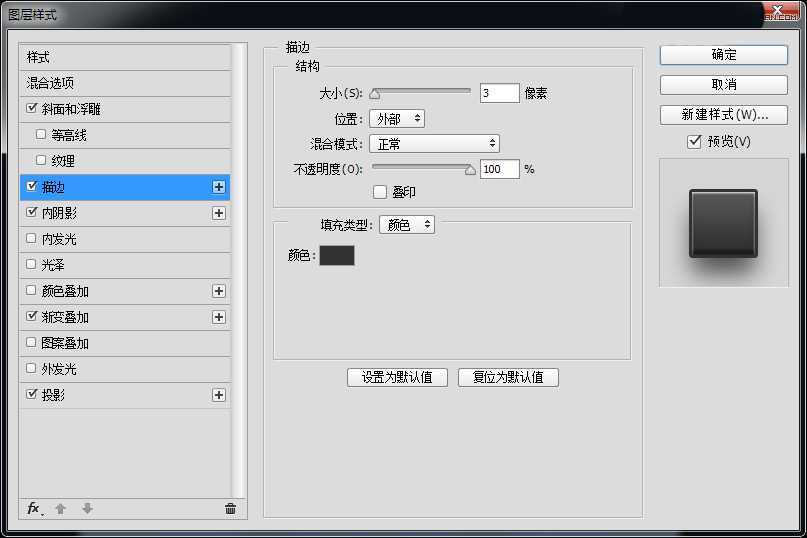Open the 混合模式 blend mode dropdown
Image resolution: width=807 pixels, height=538 pixels.
pyautogui.click(x=434, y=144)
